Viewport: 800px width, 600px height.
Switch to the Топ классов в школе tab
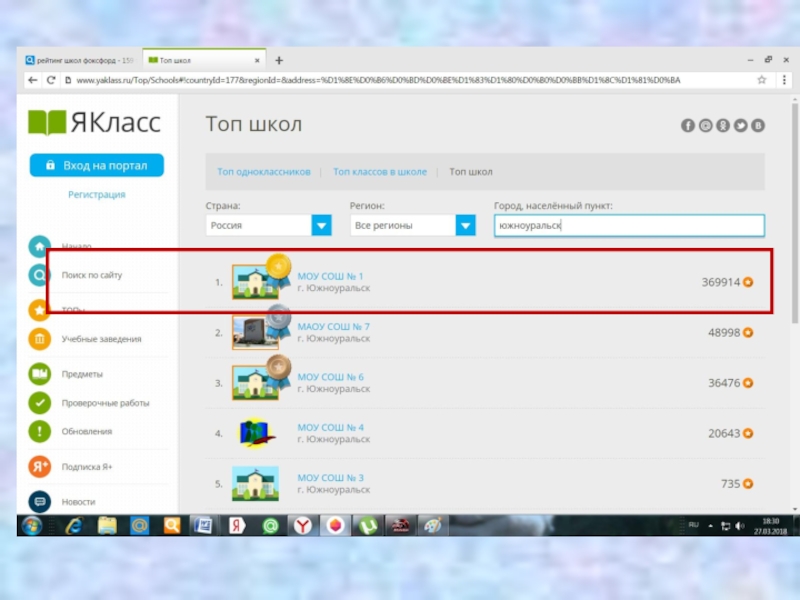(x=380, y=172)
